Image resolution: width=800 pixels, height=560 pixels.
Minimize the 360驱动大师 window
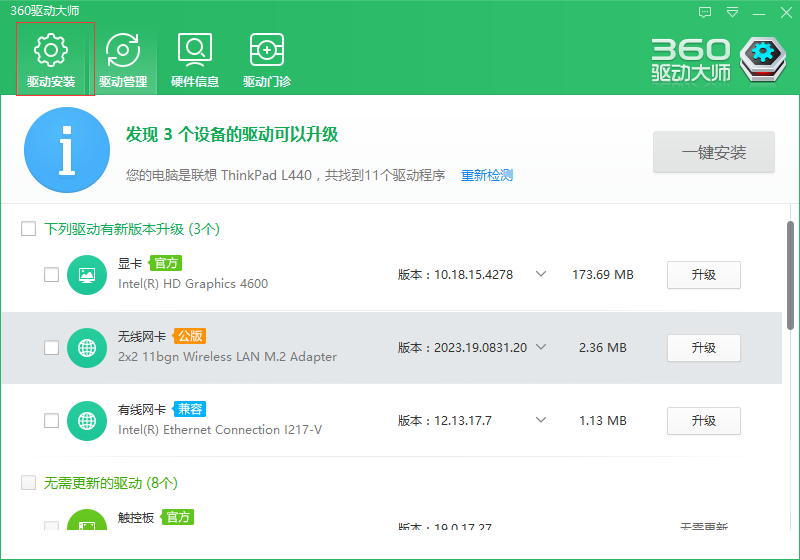coord(759,14)
